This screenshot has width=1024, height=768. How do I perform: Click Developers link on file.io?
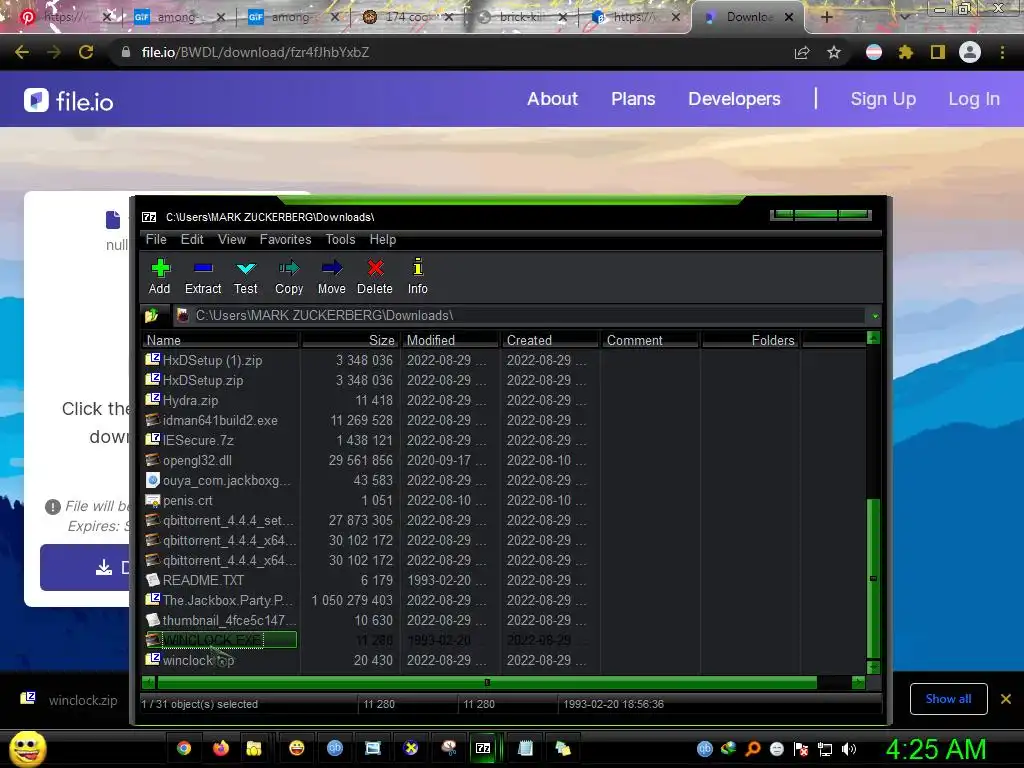[734, 99]
